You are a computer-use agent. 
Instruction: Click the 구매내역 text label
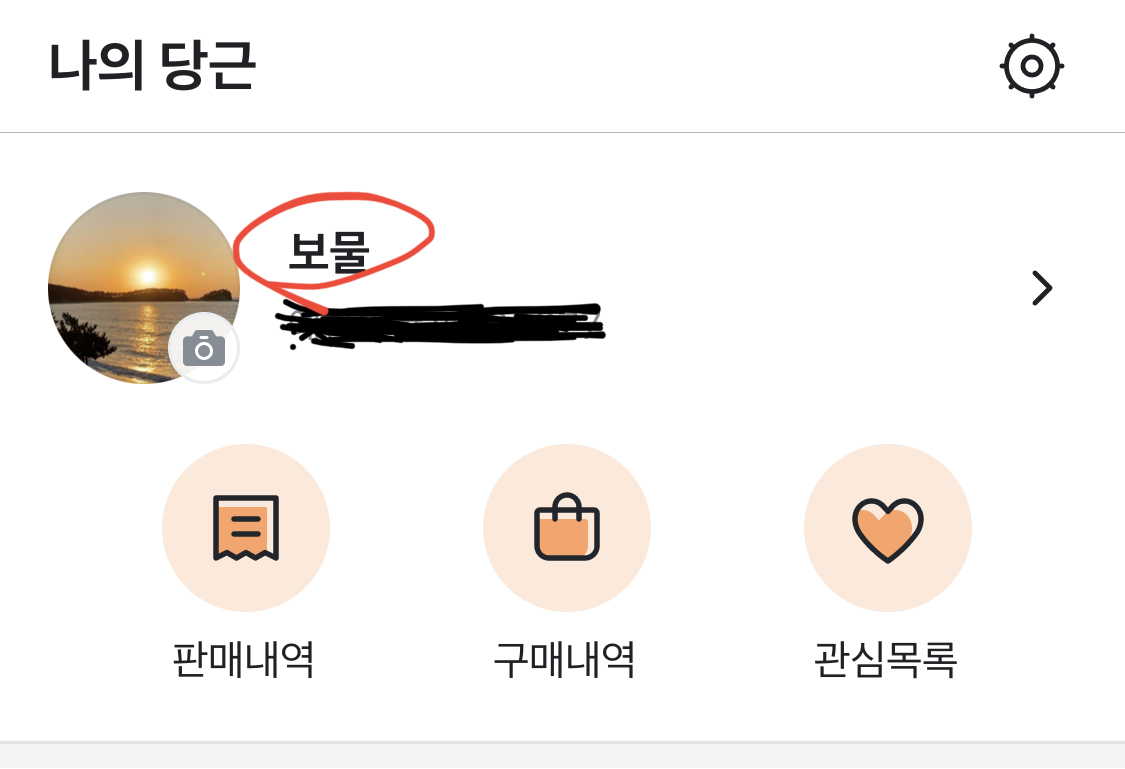point(565,659)
